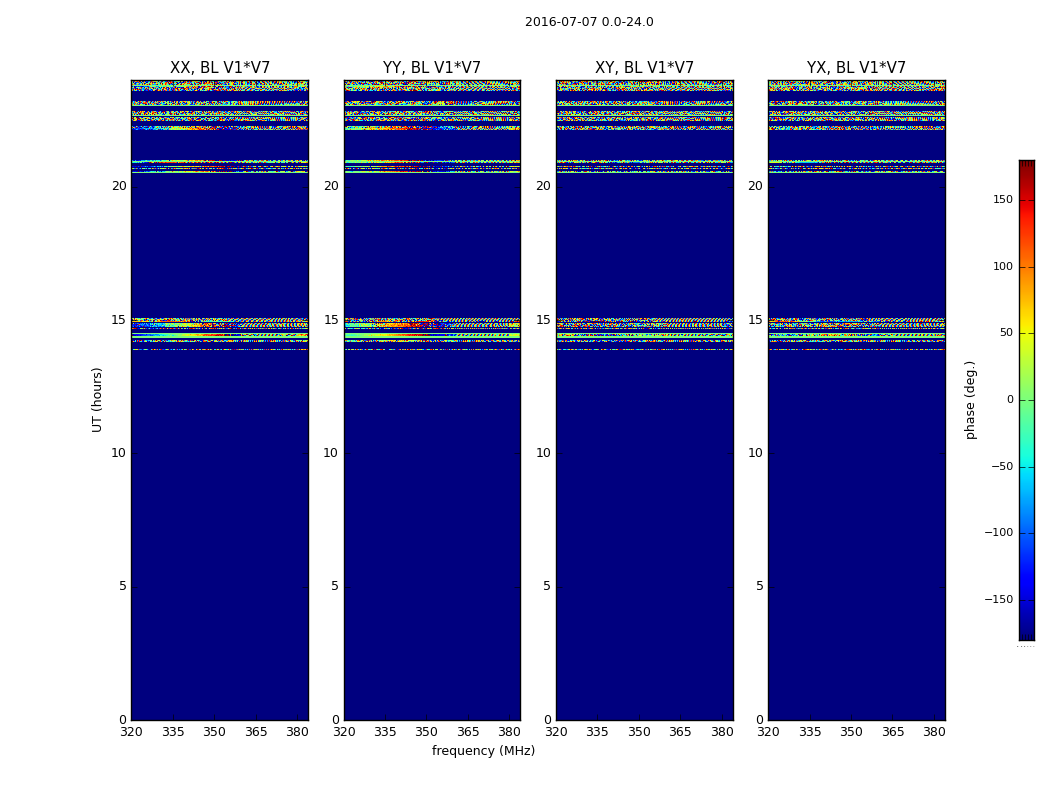Click the XY, BL V1*V7 panel title
Image resolution: width=1050 pixels, height=800 pixels.
point(644,68)
